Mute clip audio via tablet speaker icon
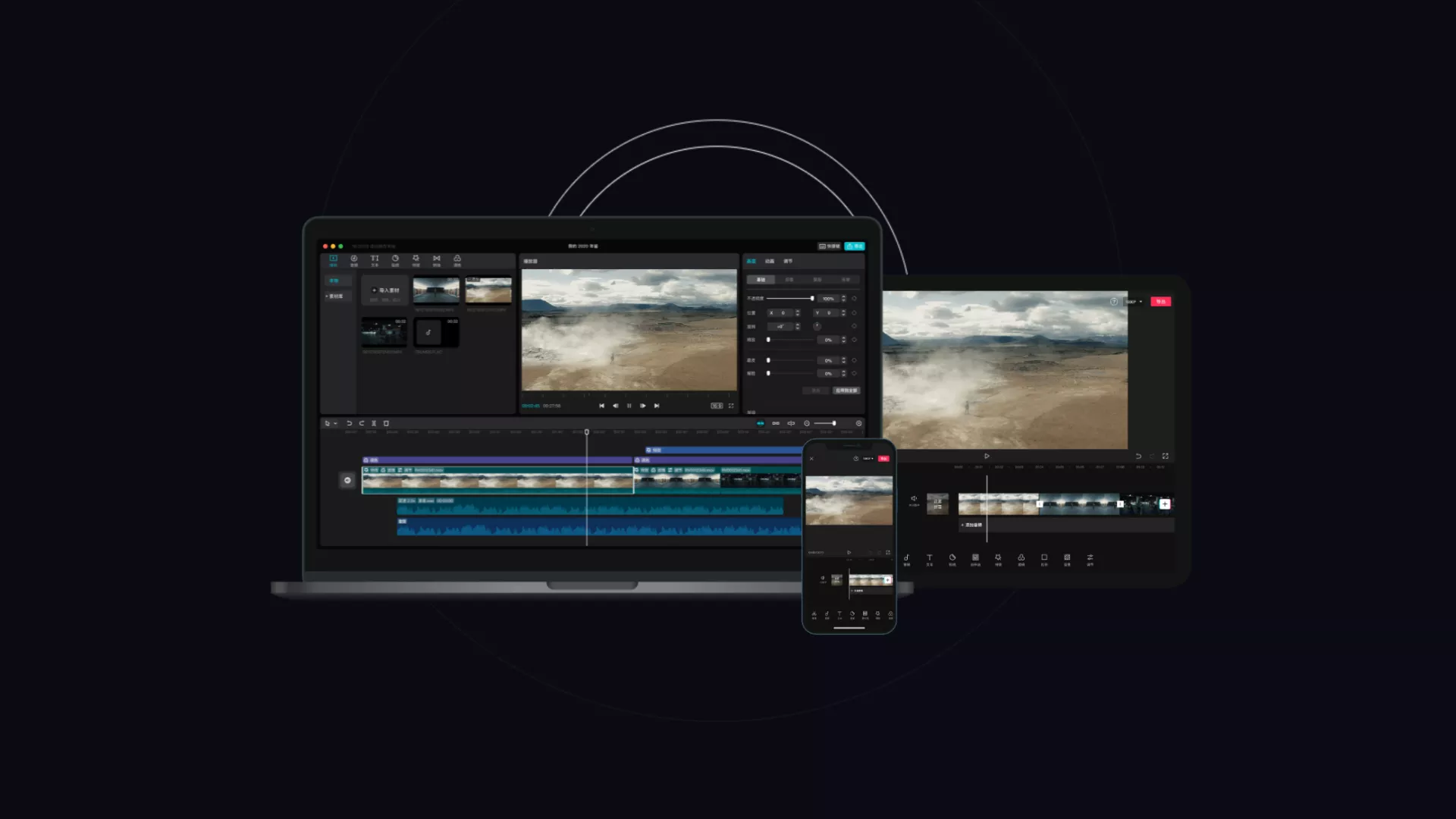1456x819 pixels. 914,500
